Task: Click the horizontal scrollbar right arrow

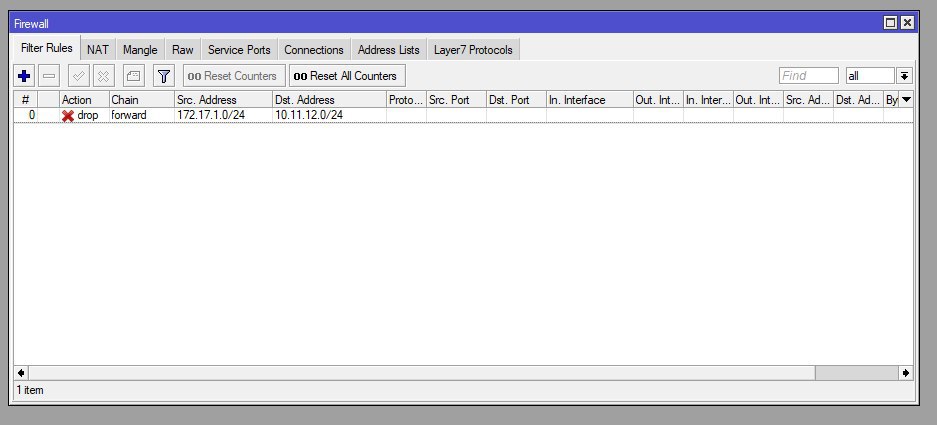Action: pos(906,373)
